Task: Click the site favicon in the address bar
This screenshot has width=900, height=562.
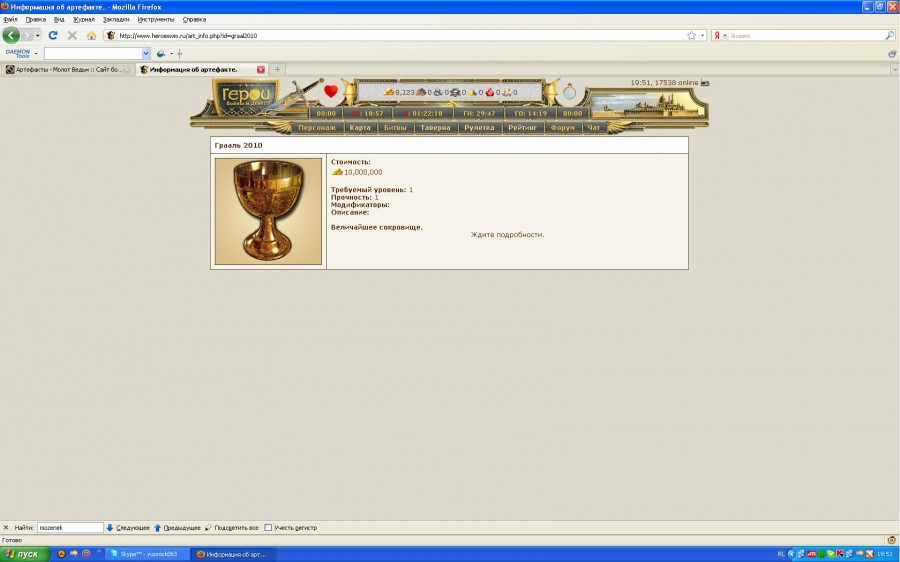Action: [111, 35]
